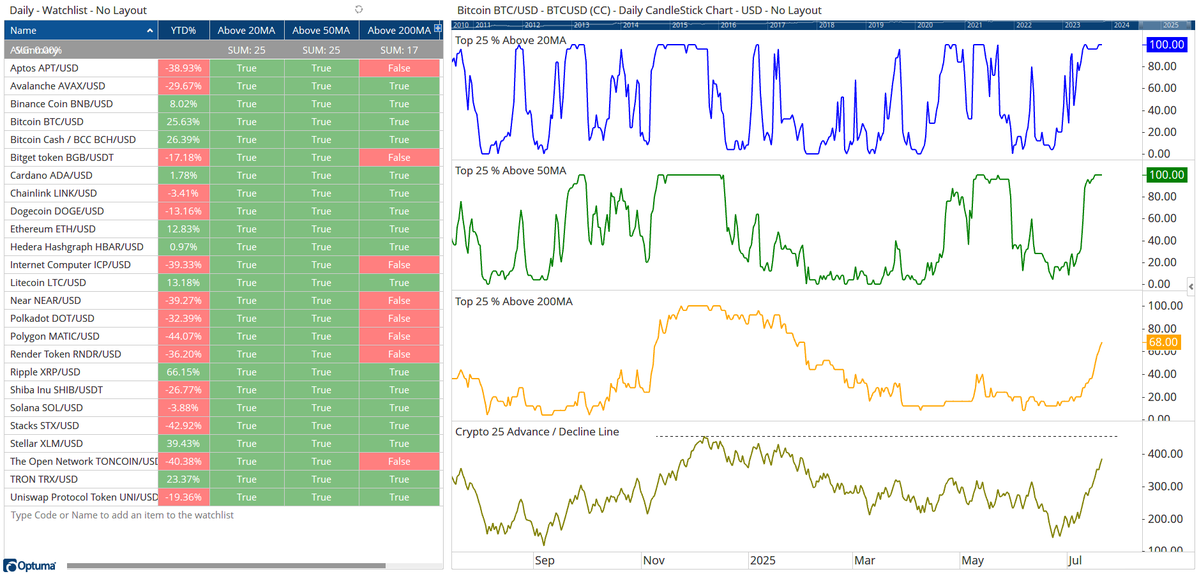Screen dimensions: 1199x574
Task: Click the Bitcoin BTC/USD candlestick chart title
Action: coord(638,10)
